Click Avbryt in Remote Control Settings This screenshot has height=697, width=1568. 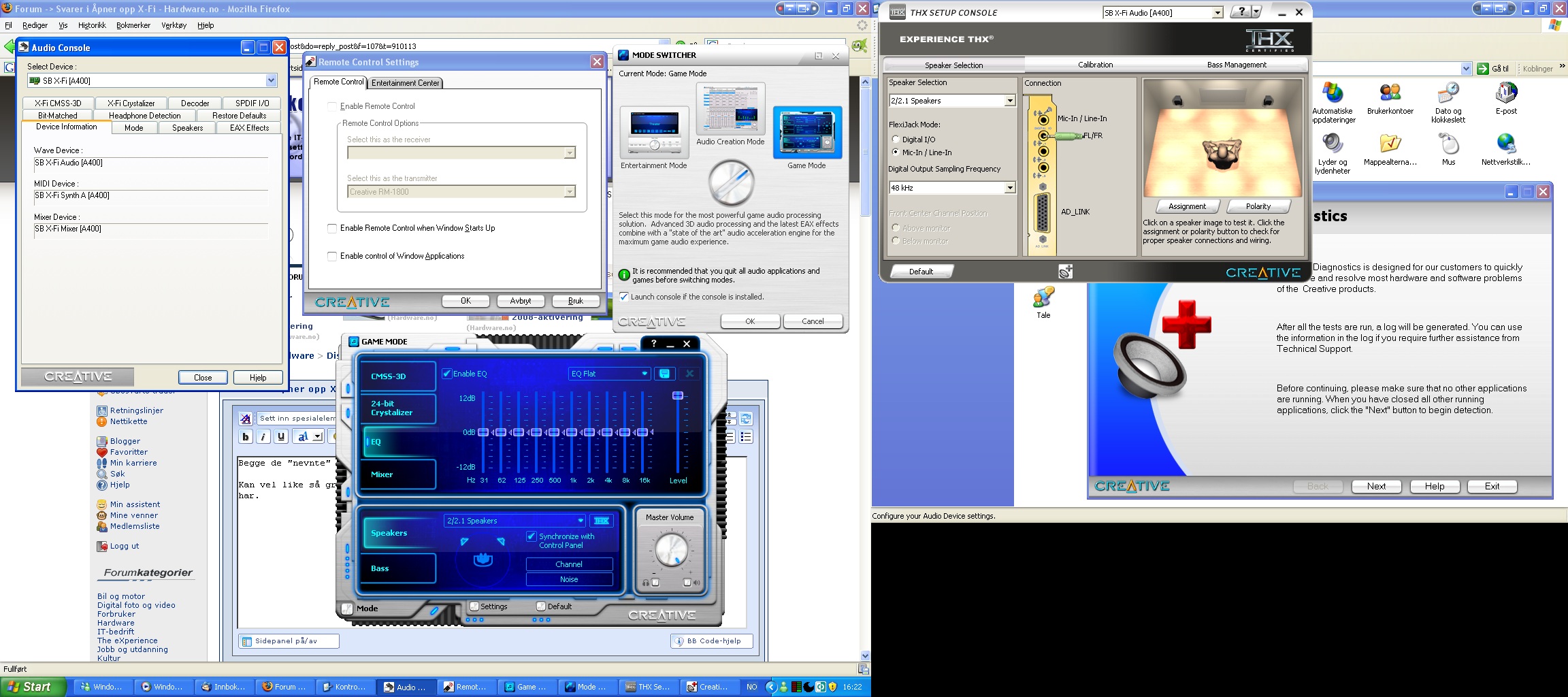point(521,301)
